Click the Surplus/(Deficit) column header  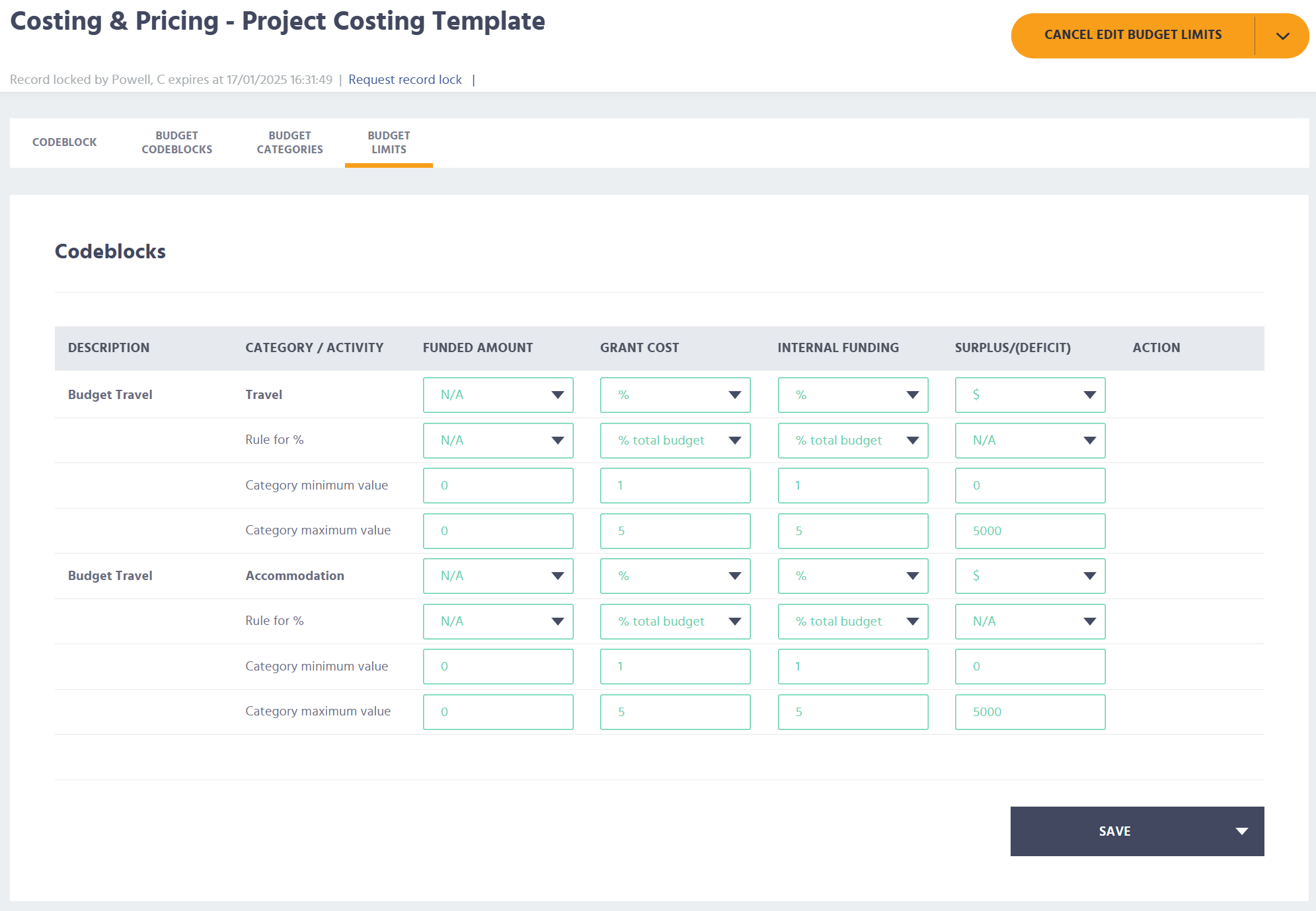click(x=1013, y=348)
